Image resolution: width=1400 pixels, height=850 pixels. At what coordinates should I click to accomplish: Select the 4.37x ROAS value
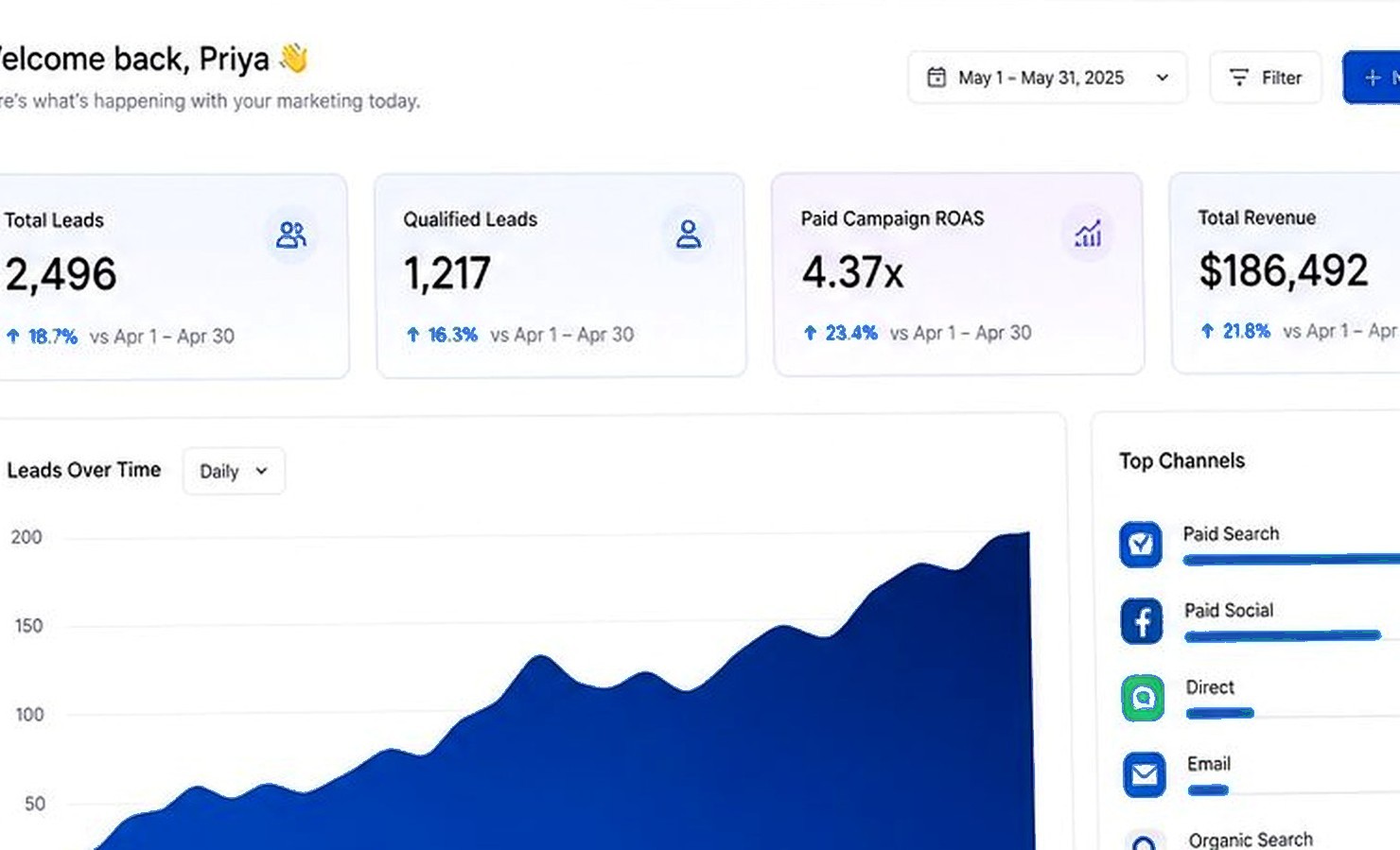coord(852,272)
